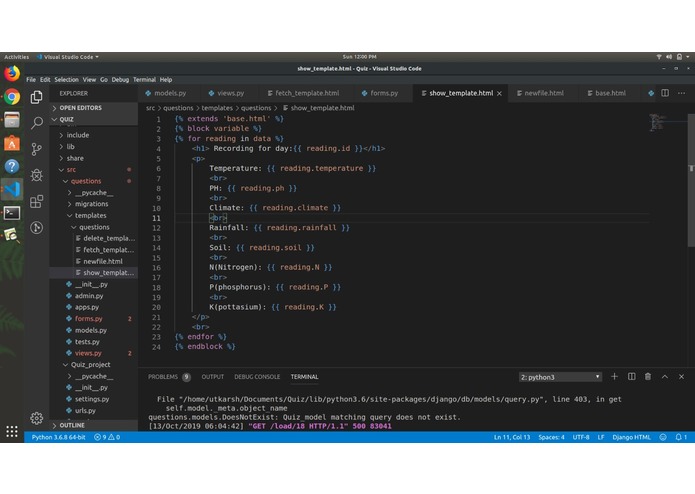This screenshot has width=695, height=494.
Task: Click the editor minimap preview
Action: 657,122
